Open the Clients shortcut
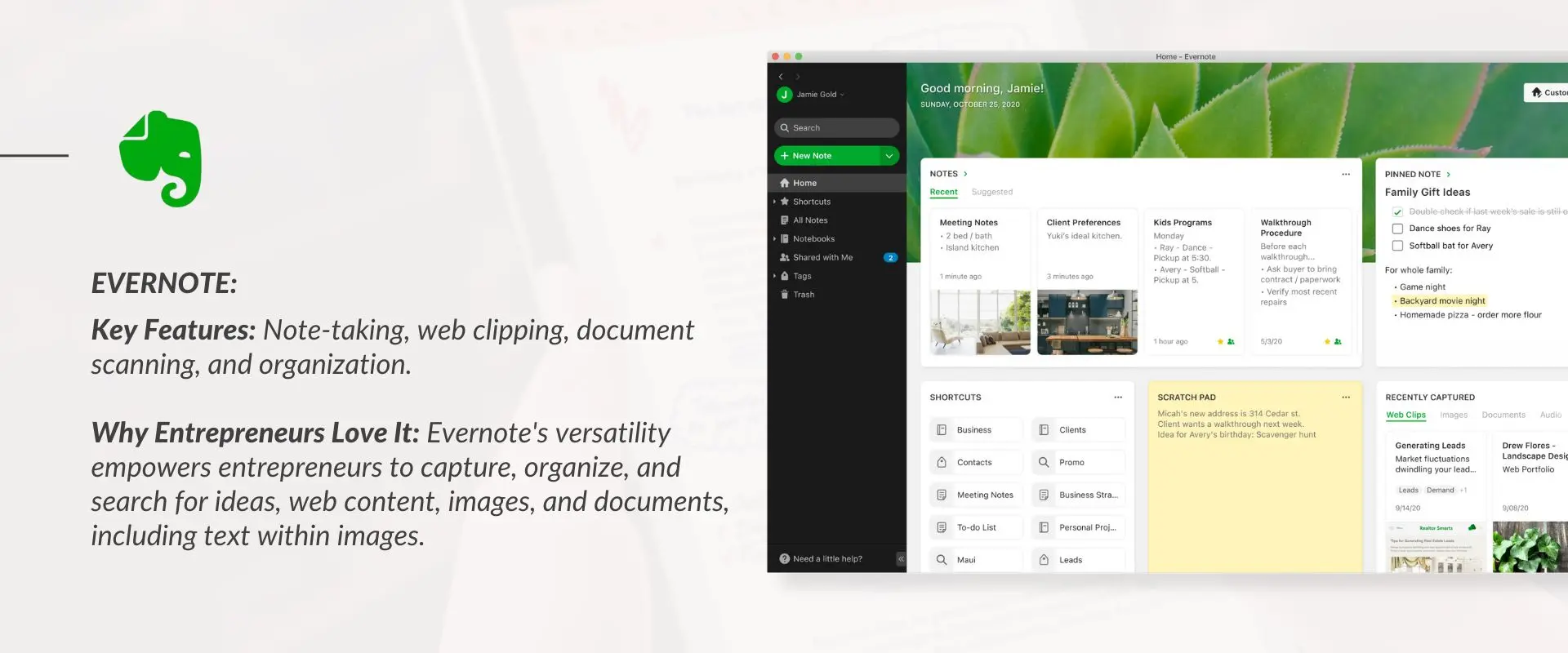The image size is (1568, 653). pyautogui.click(x=1079, y=430)
